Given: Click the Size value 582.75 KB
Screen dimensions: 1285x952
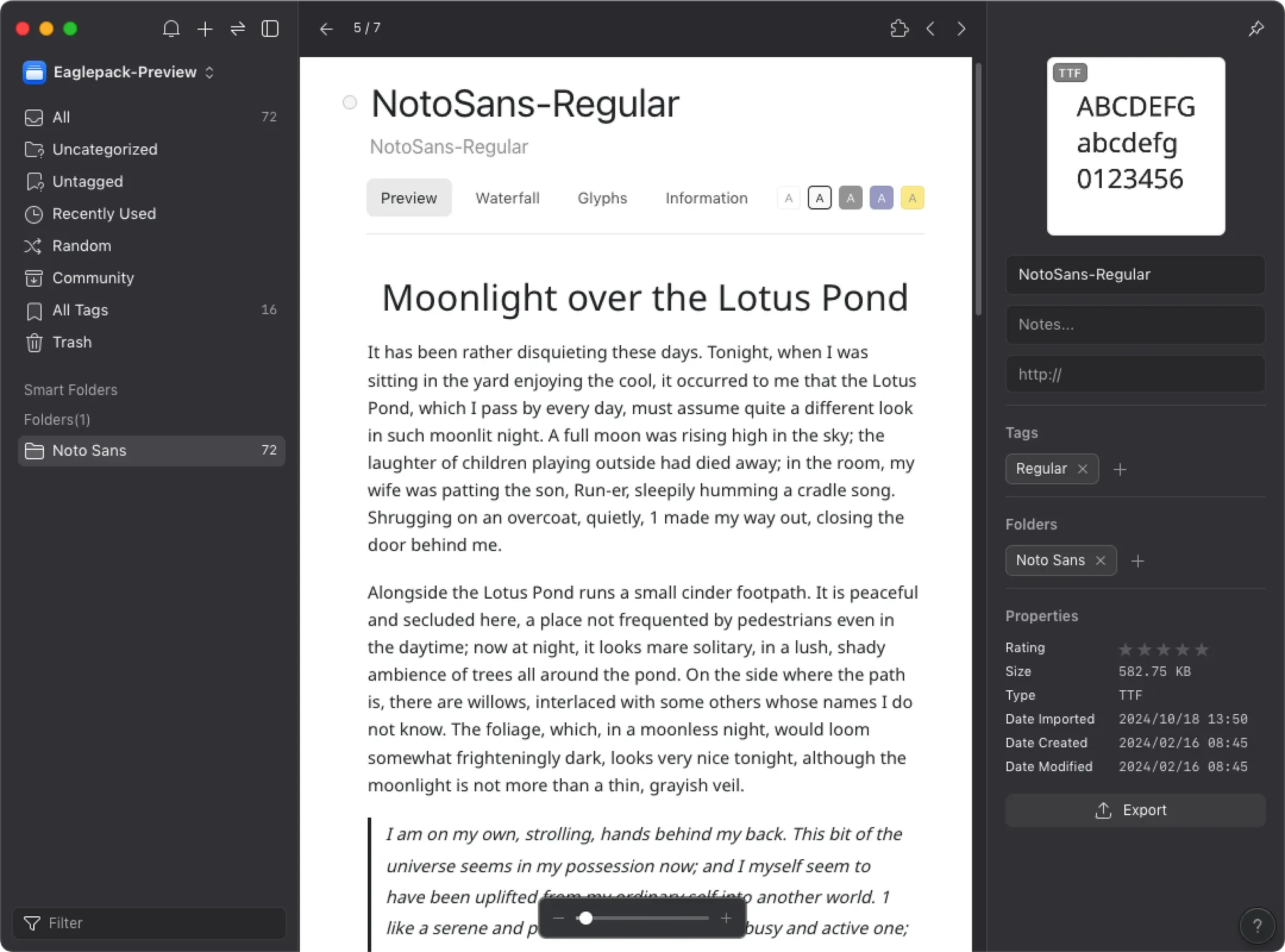Looking at the screenshot, I should coord(1154,671).
